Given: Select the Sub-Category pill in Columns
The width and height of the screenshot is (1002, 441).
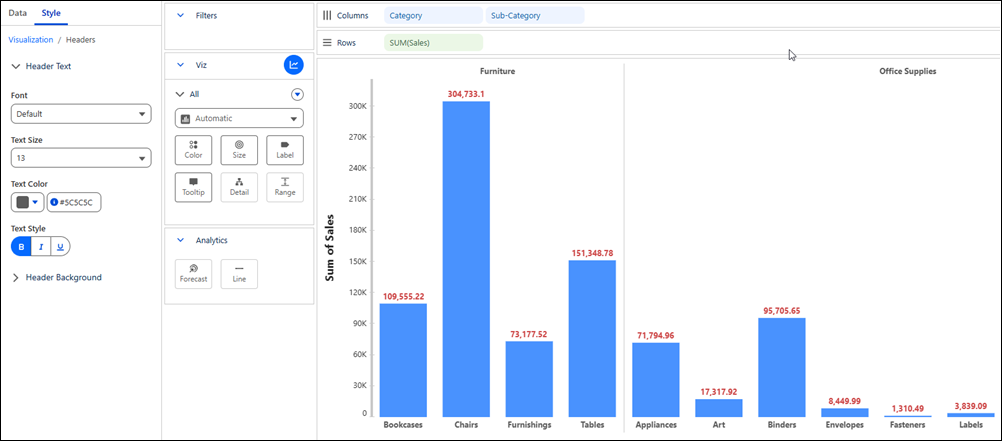Looking at the screenshot, I should (x=535, y=15).
